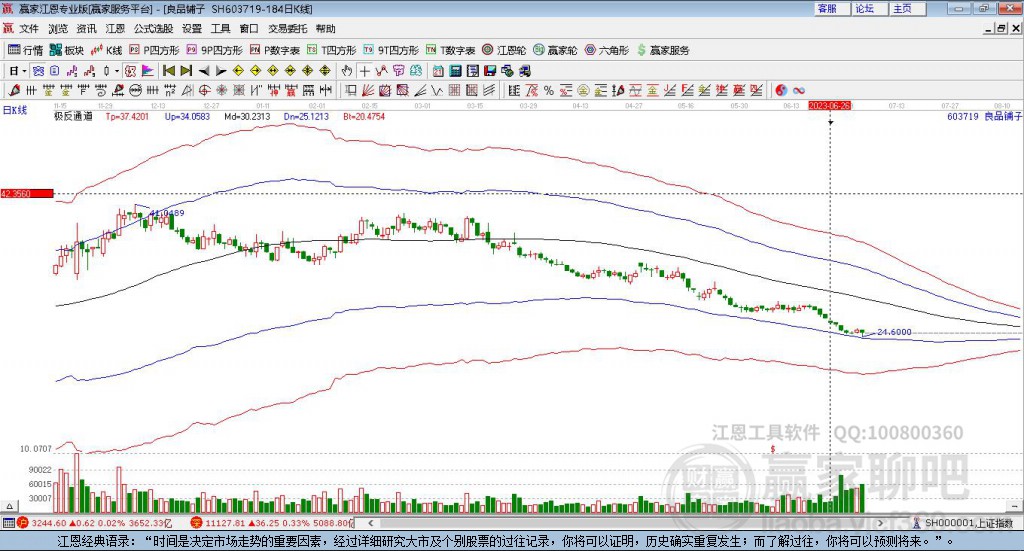The height and width of the screenshot is (551, 1024).
Task: Click the blue infinity symbol icon
Action: coord(799,90)
